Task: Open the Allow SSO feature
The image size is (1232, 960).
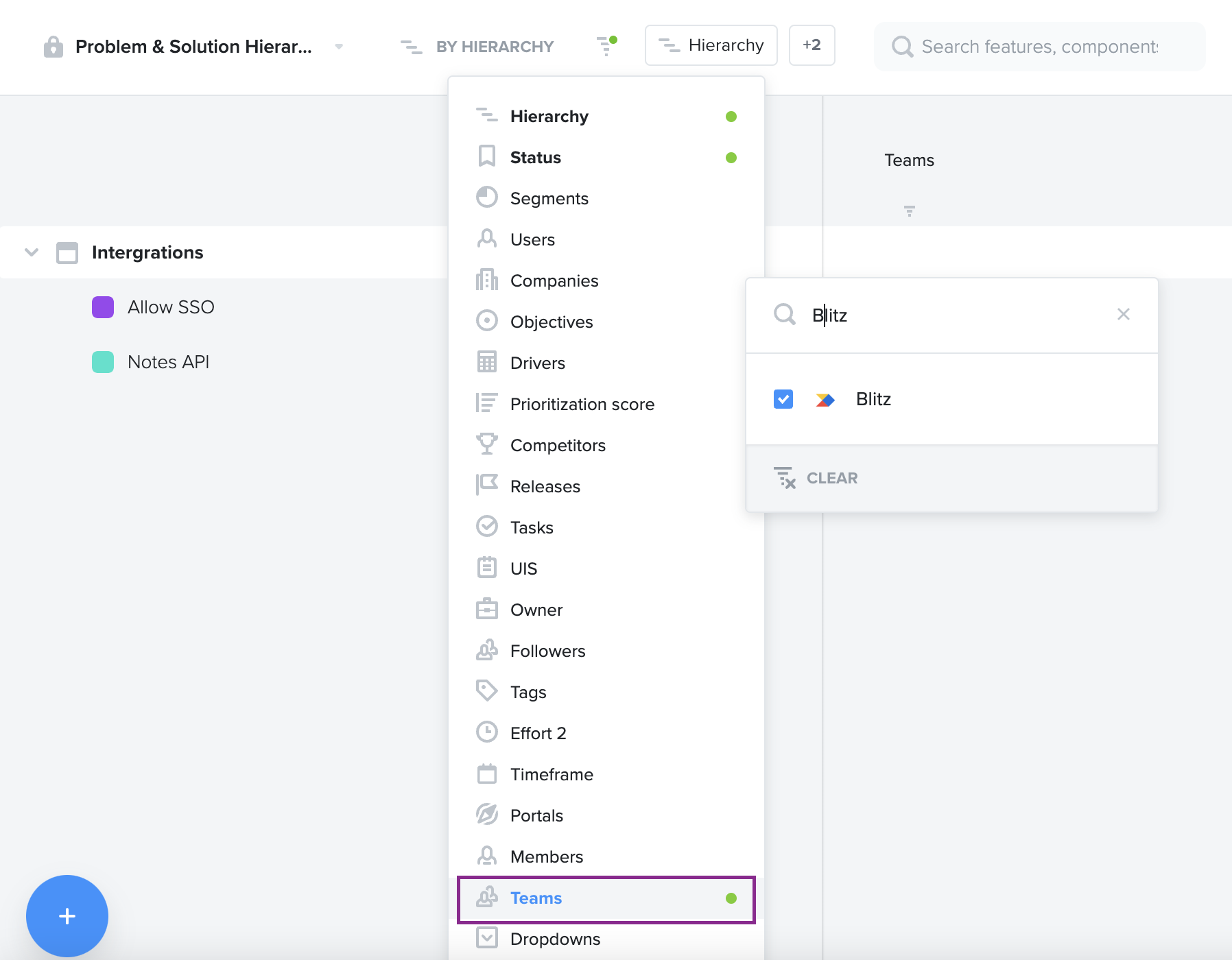Action: tap(171, 307)
